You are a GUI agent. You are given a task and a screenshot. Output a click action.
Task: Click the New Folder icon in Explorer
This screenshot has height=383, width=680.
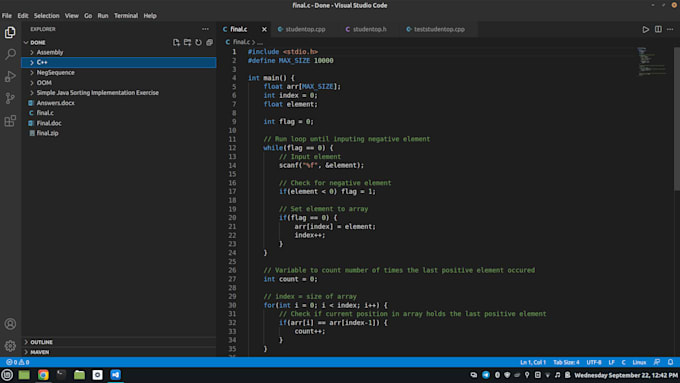187,43
